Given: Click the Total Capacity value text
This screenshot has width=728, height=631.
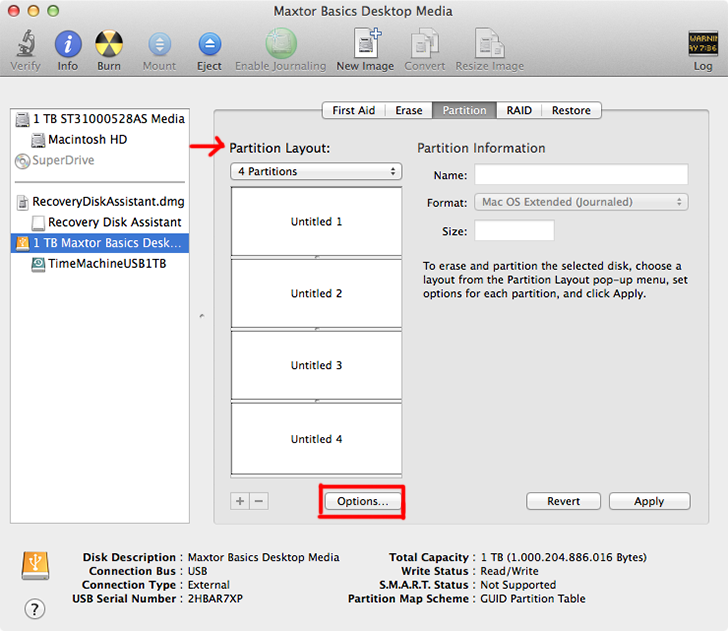Looking at the screenshot, I should click(564, 557).
